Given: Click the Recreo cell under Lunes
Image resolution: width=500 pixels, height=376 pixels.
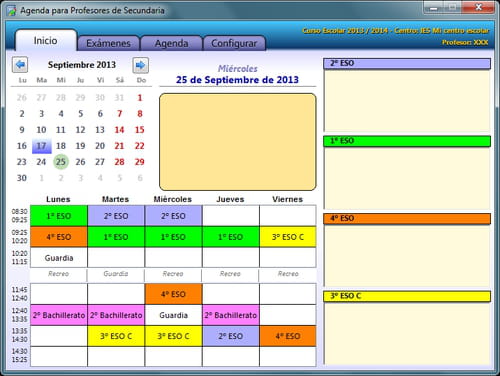Looking at the screenshot, I should (58, 274).
